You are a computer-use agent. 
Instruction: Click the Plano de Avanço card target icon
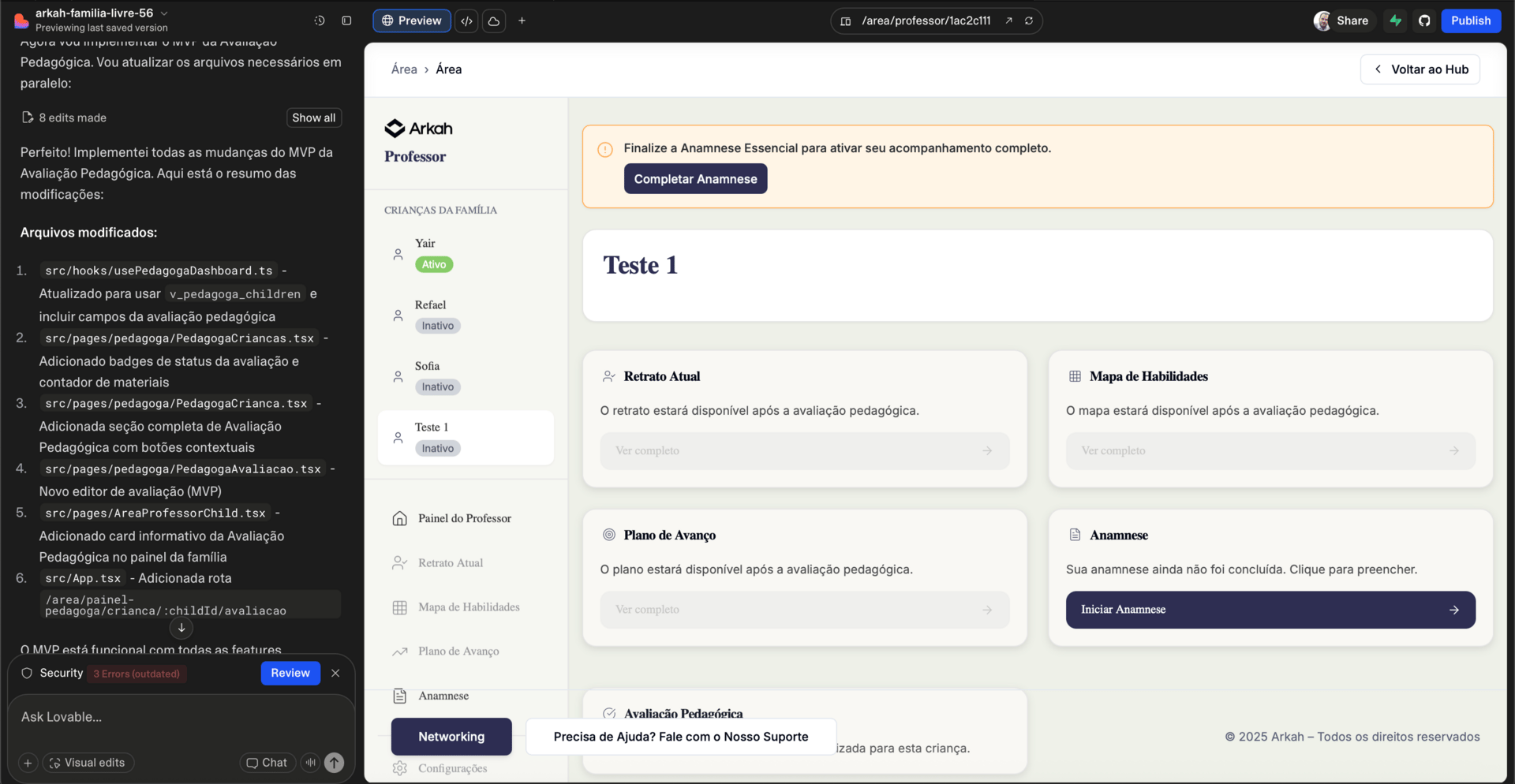(x=609, y=535)
